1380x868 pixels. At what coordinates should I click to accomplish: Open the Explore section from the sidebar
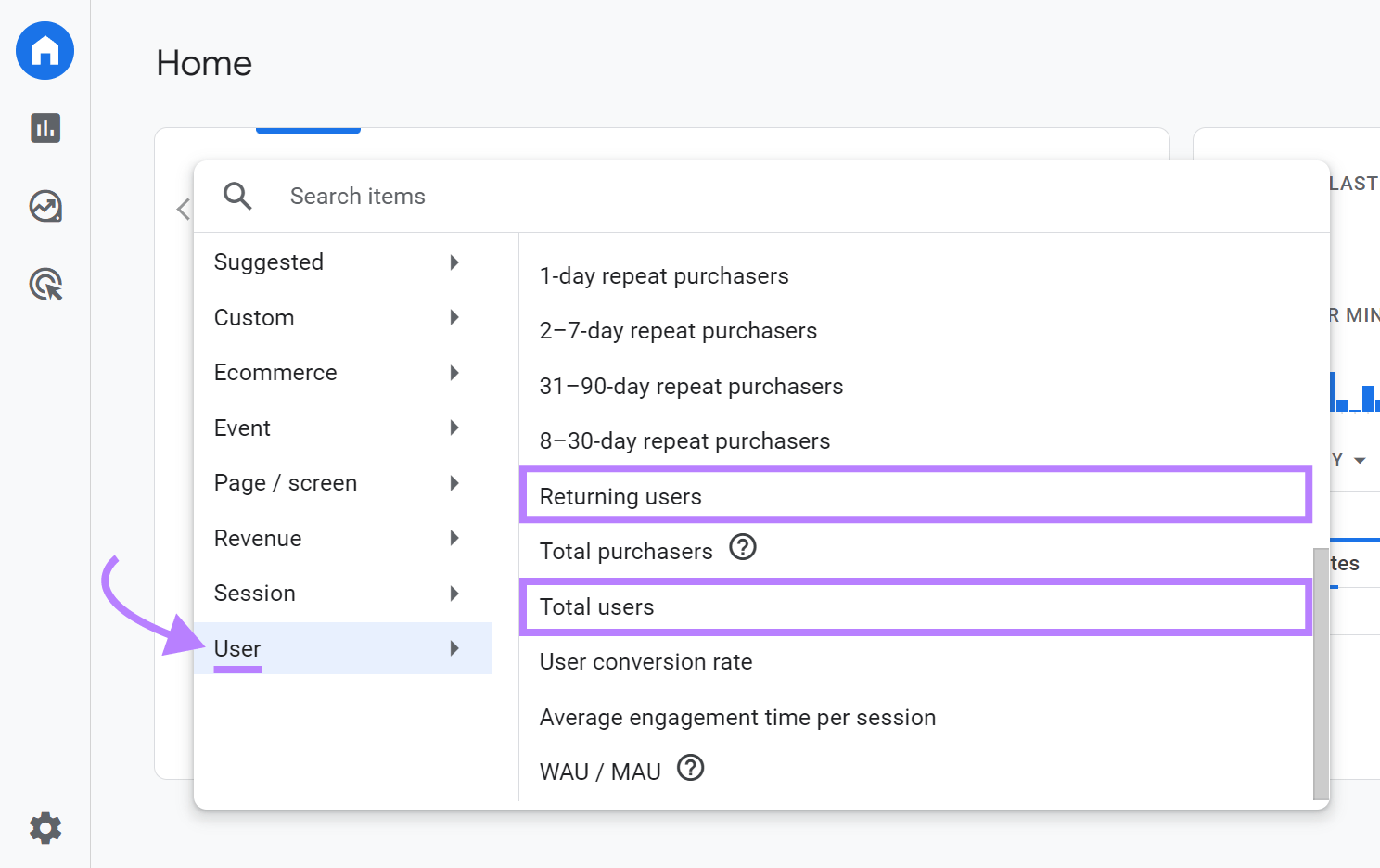(45, 207)
